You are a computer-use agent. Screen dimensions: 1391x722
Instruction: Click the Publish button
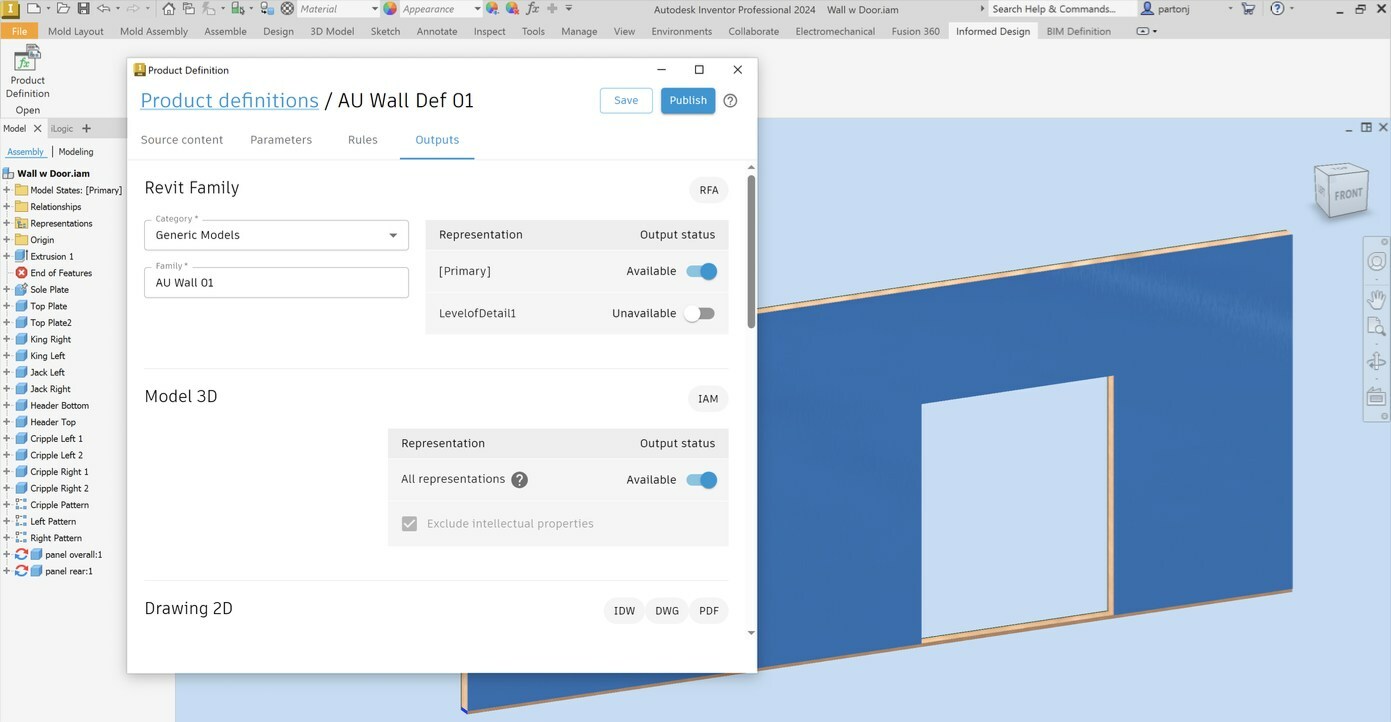[688, 100]
